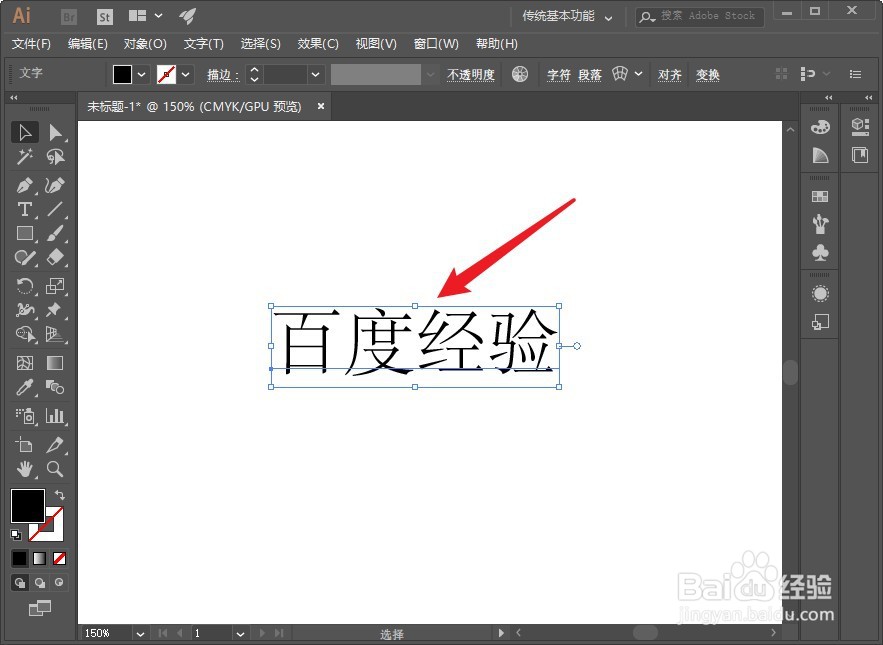The height and width of the screenshot is (645, 883).
Task: Open the Color panel palette icon
Action: (820, 127)
